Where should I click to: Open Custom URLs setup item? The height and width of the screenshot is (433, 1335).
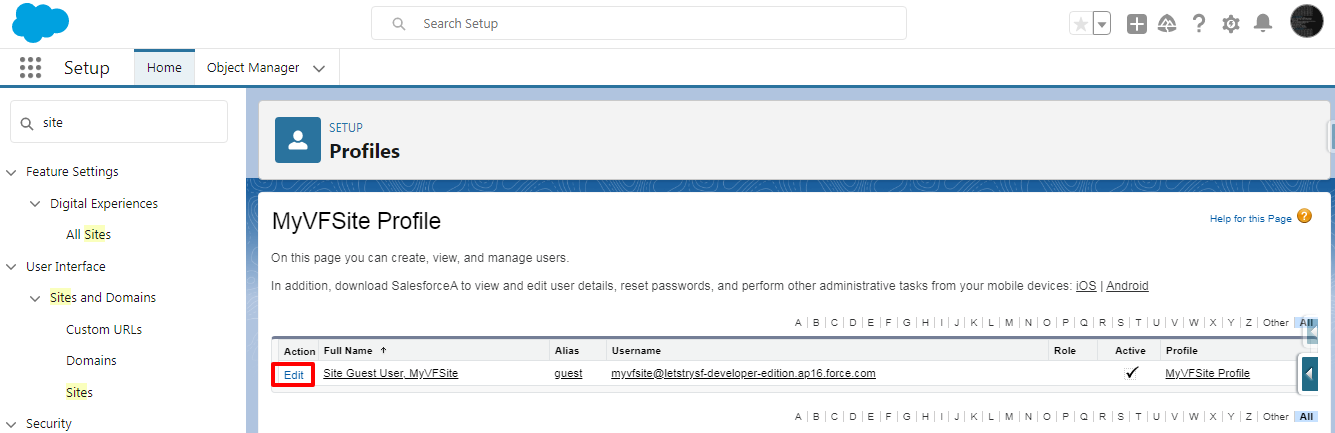[x=102, y=330]
